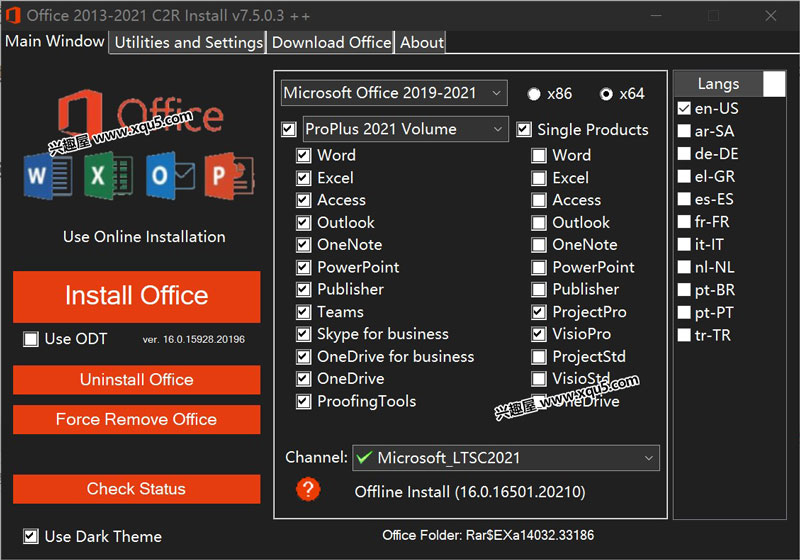Uncheck OneDrive in the ProPlus suite list
This screenshot has height=560, width=800.
click(x=304, y=378)
